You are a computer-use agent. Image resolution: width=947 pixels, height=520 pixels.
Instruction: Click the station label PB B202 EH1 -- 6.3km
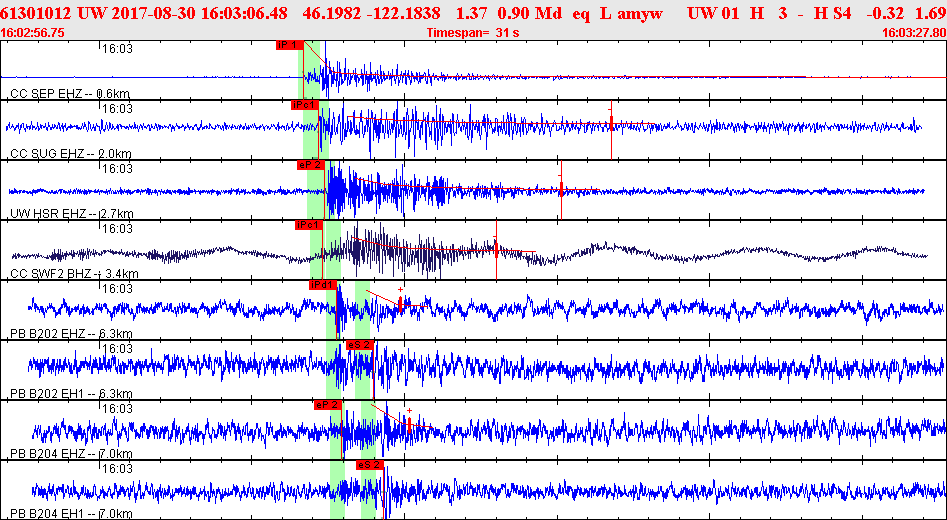click(x=71, y=393)
